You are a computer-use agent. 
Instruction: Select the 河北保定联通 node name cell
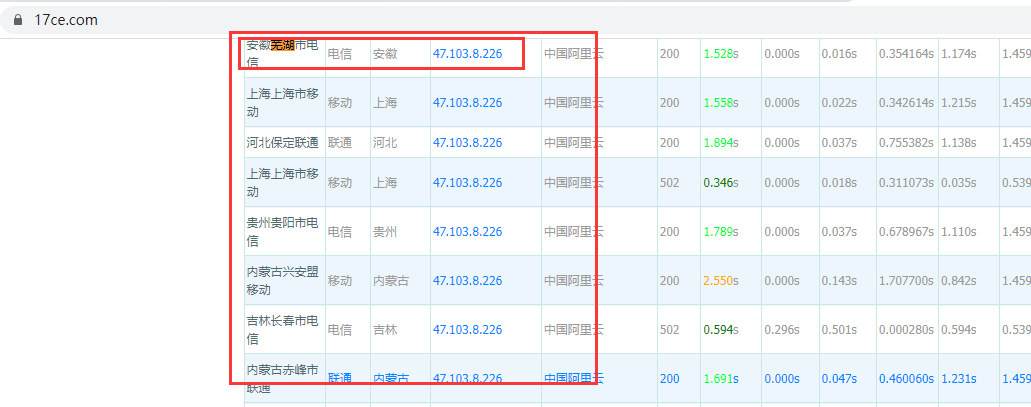(x=283, y=143)
